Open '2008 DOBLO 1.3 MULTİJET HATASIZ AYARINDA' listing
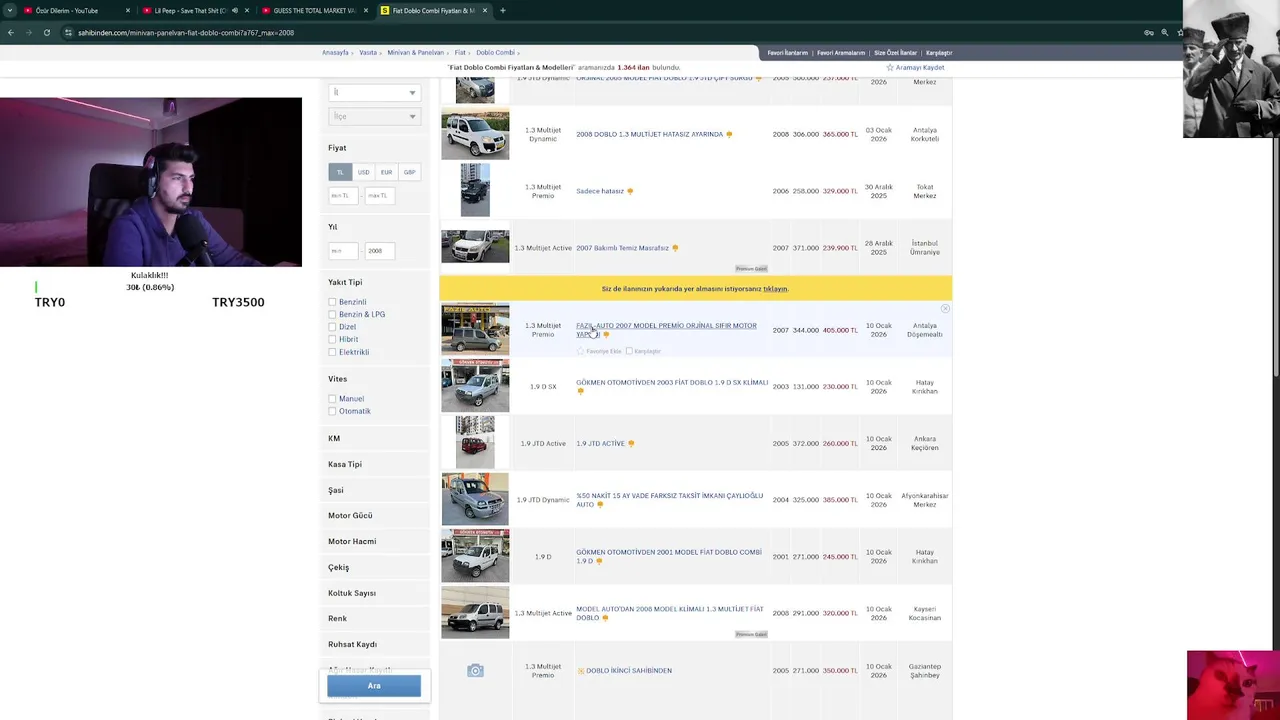Viewport: 1280px width, 720px height. click(649, 134)
